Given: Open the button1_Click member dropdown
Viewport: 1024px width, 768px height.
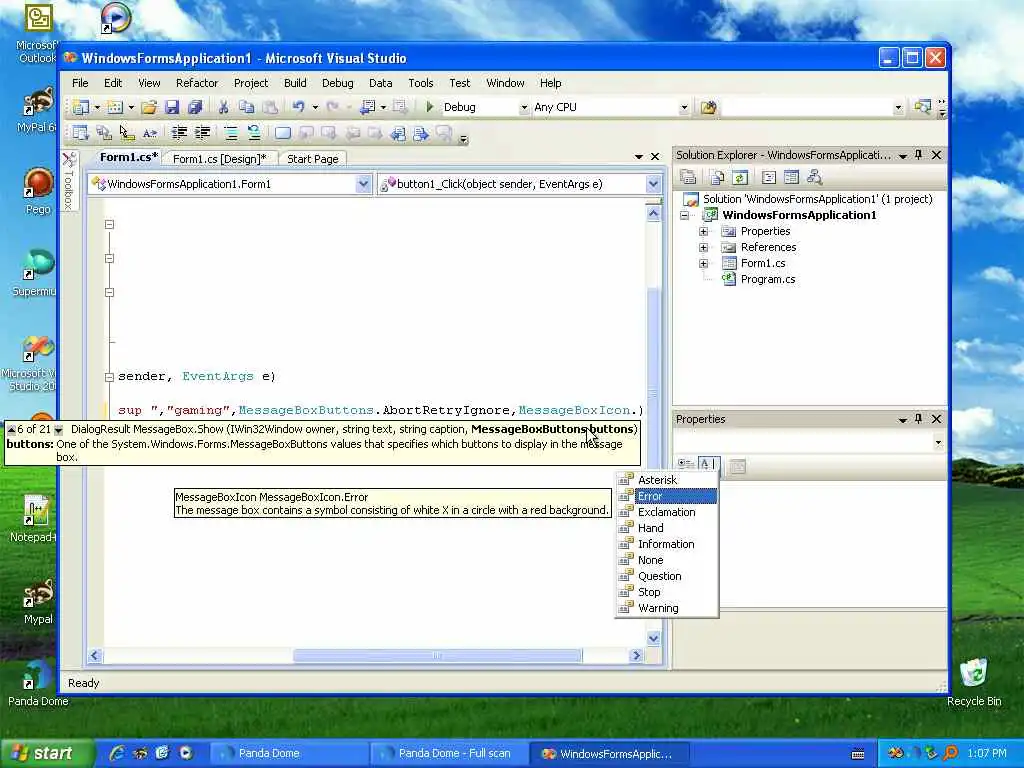Looking at the screenshot, I should coord(653,184).
